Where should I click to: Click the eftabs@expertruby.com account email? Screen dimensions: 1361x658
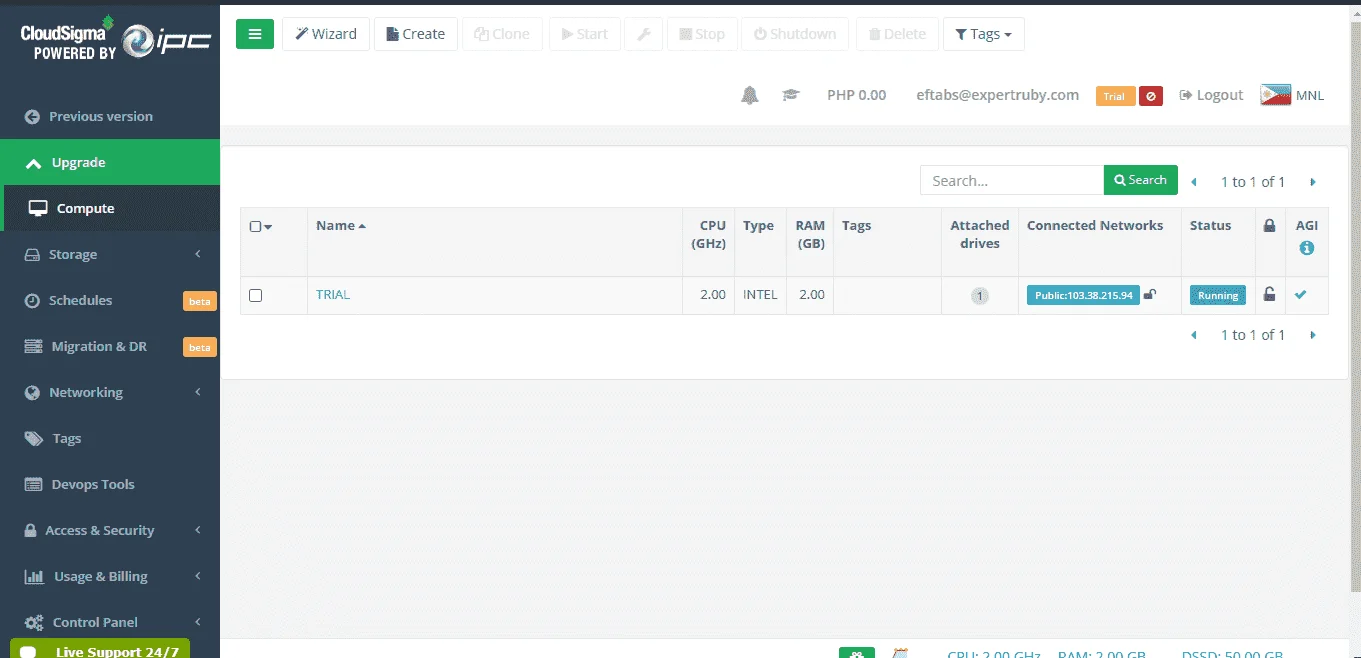998,95
